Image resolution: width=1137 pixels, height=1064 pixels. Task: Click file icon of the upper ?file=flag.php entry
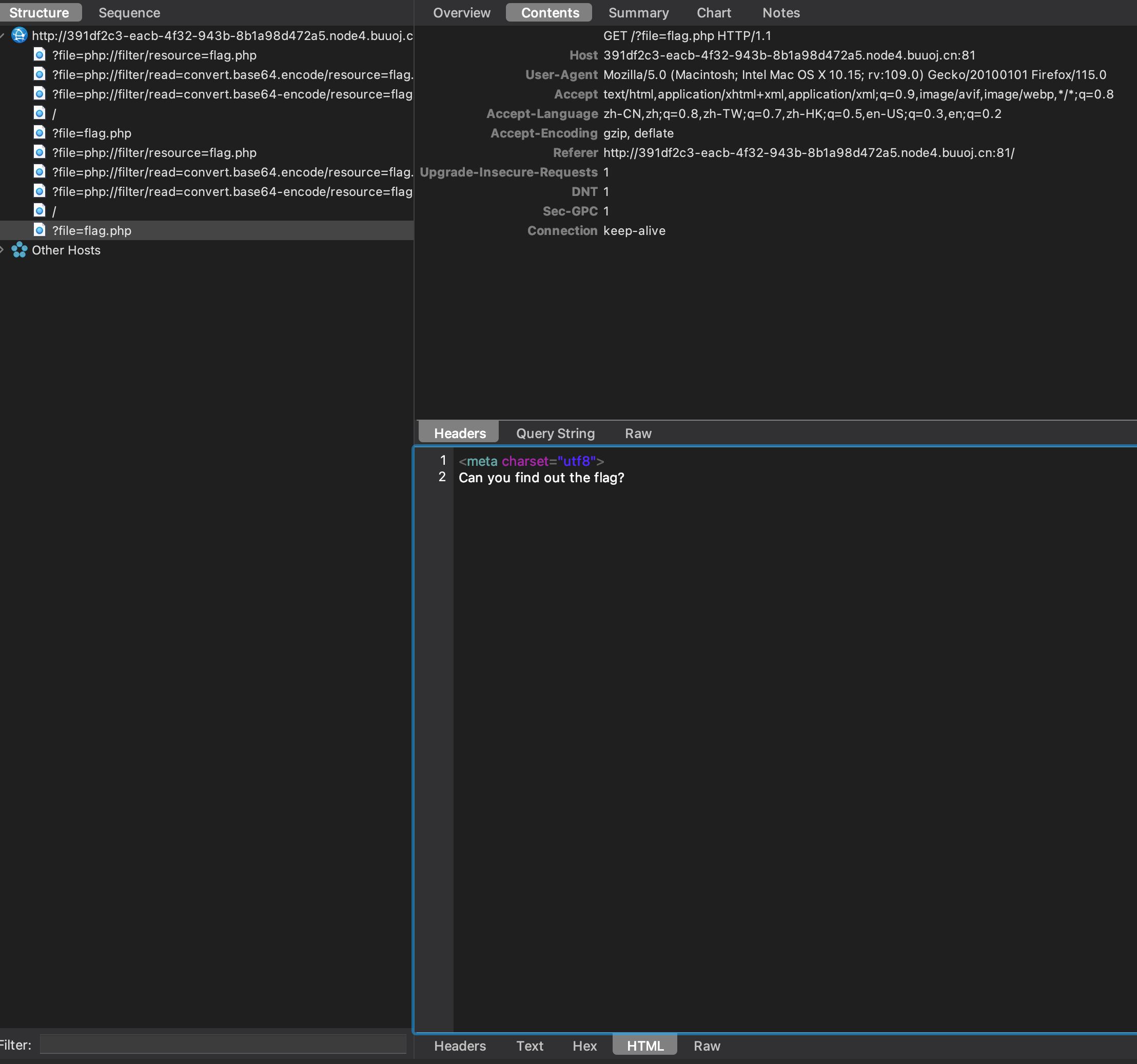(40, 133)
